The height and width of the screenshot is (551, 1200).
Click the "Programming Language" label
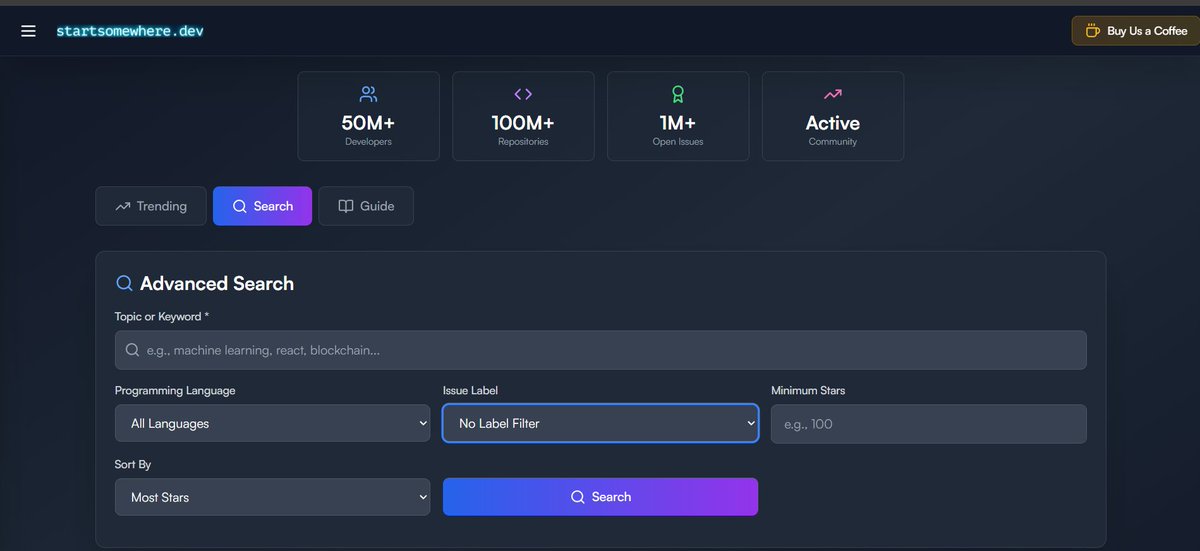click(x=175, y=390)
